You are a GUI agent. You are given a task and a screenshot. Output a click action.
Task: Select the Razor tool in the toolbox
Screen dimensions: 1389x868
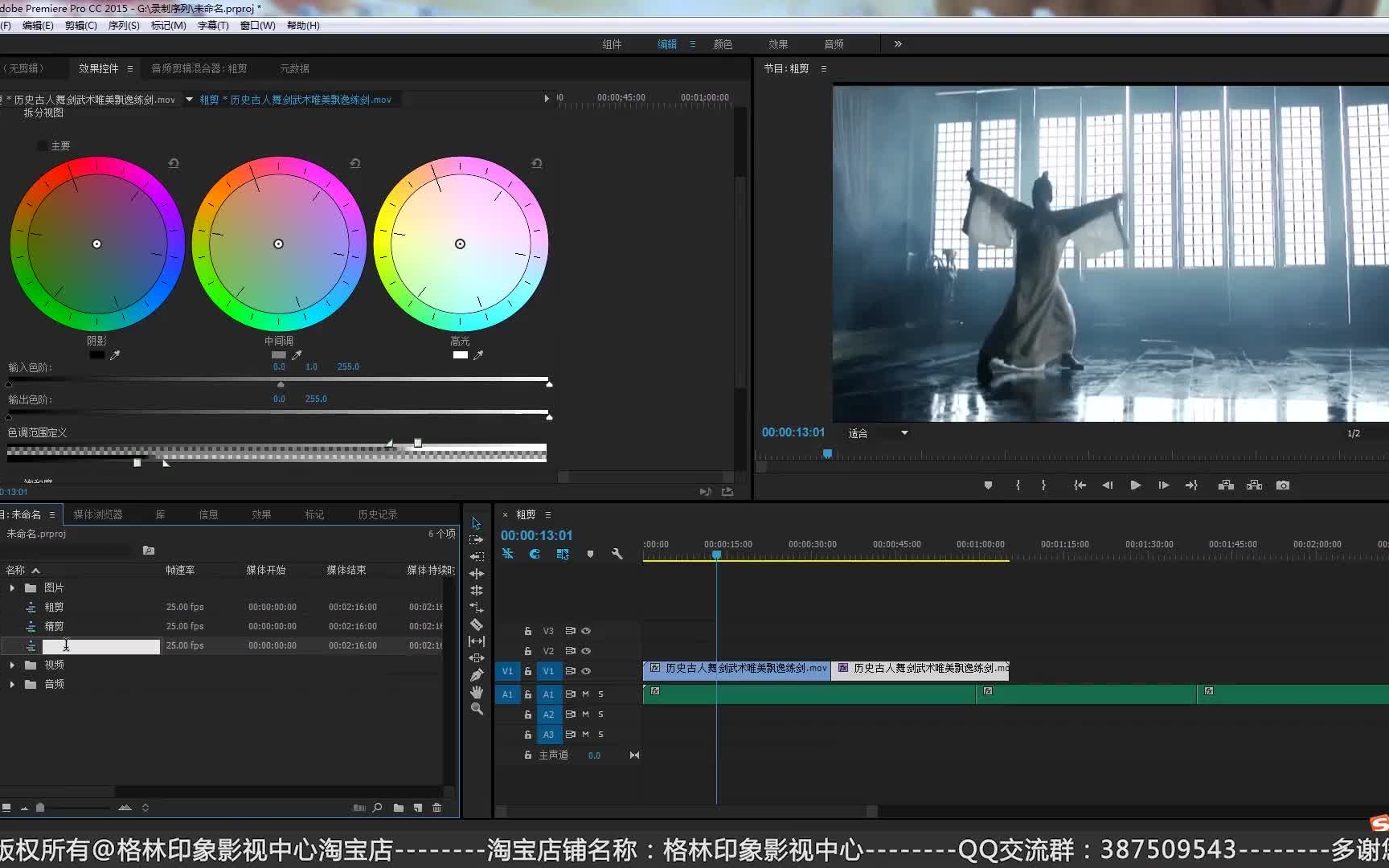477,624
